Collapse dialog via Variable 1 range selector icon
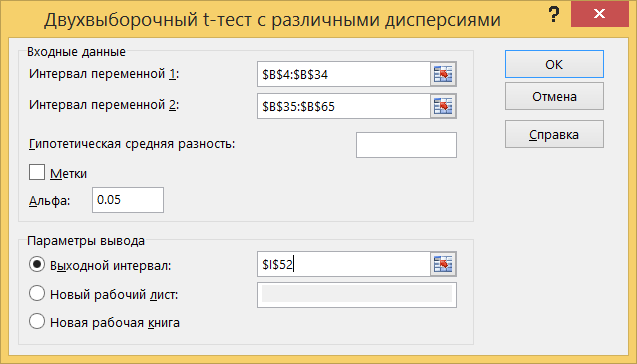Viewport: 637px width, 364px height. [443, 74]
